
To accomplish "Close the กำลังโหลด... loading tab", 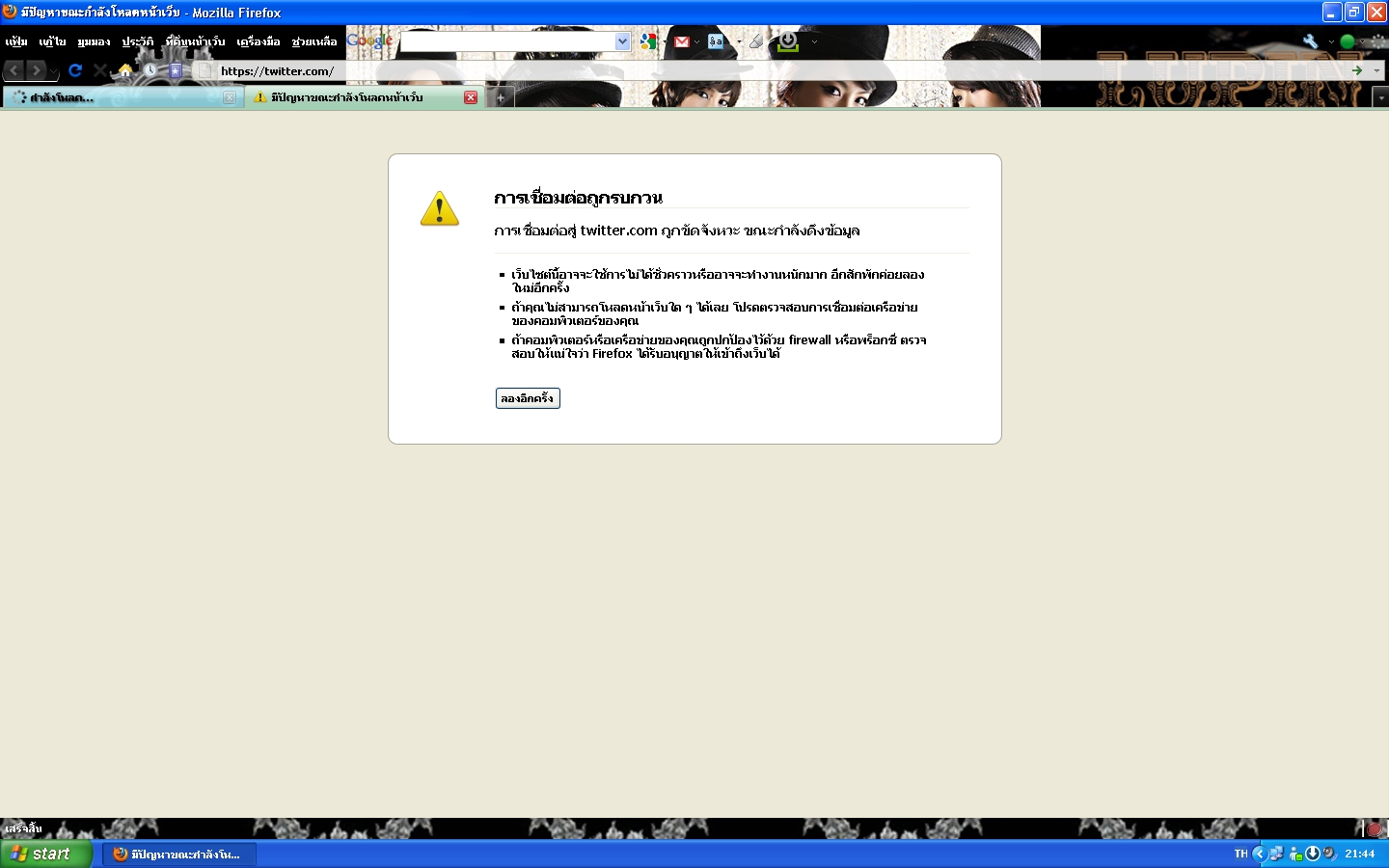I will pyautogui.click(x=230, y=97).
